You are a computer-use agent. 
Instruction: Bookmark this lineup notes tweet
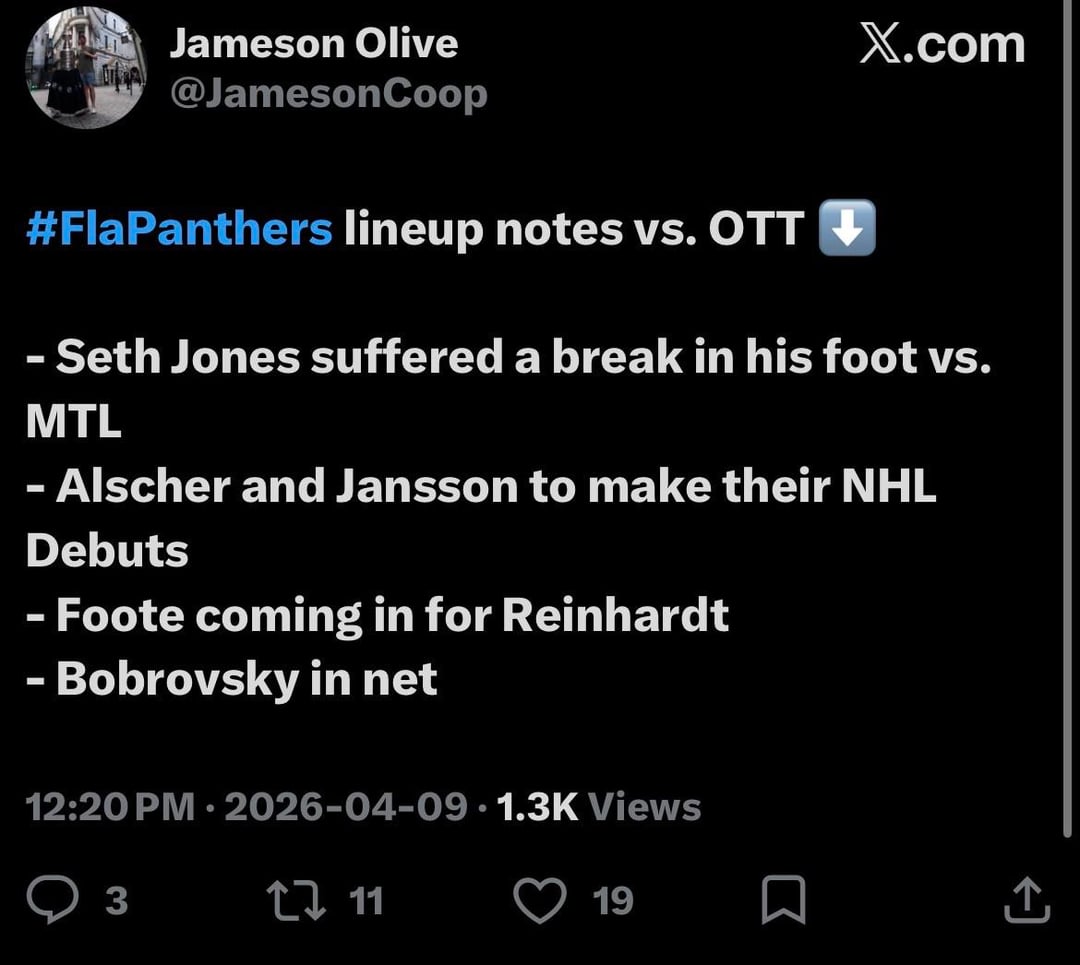coord(783,900)
